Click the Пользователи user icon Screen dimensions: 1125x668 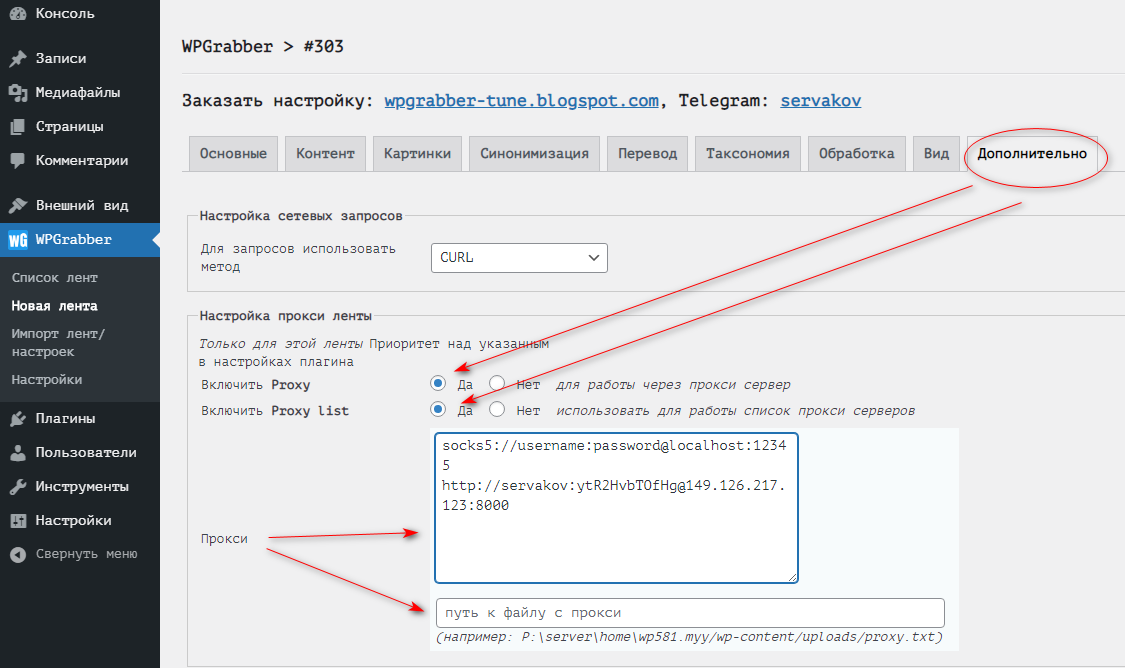[17, 453]
